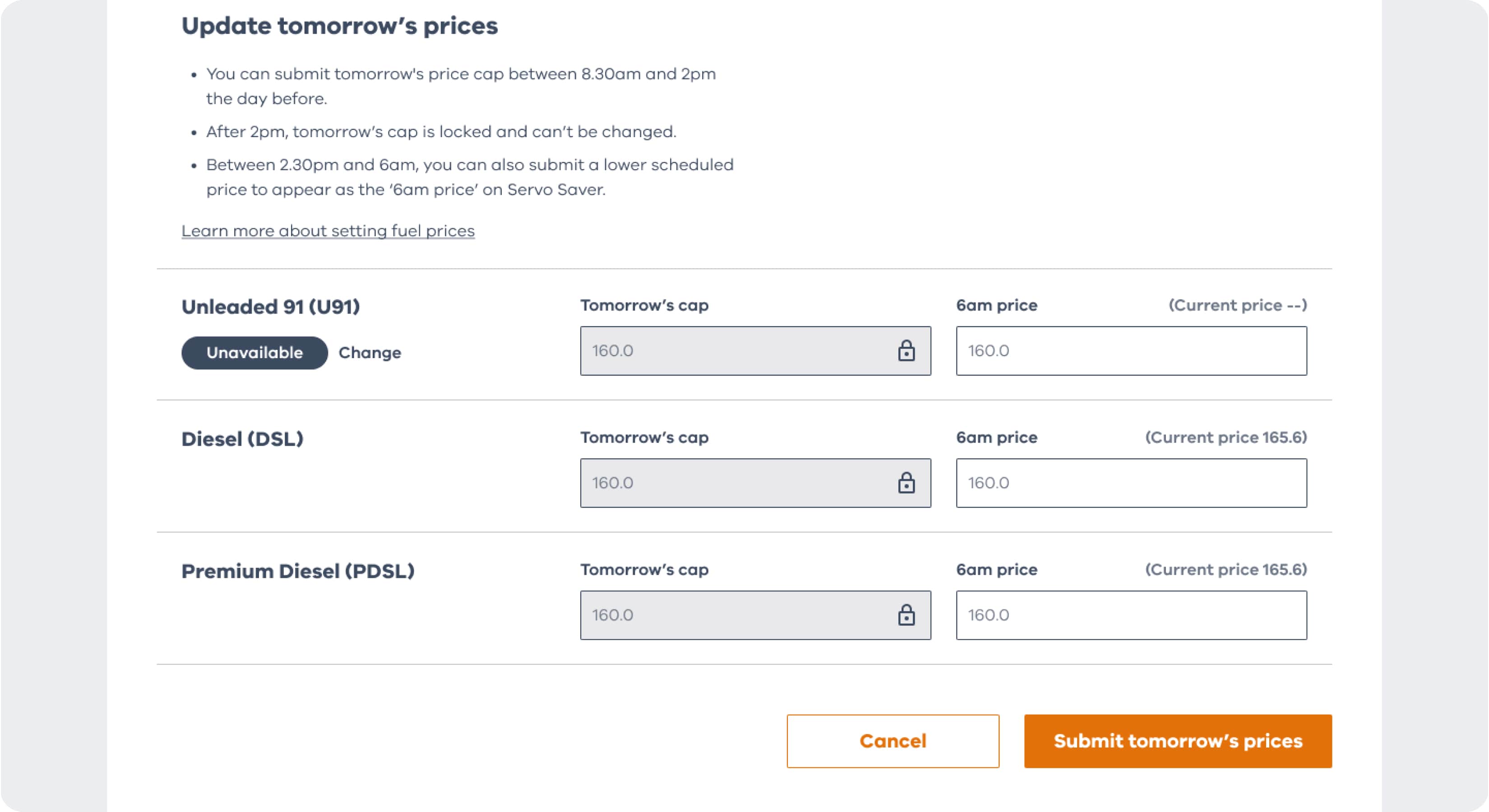This screenshot has width=1489, height=812.
Task: Click the Diesel Tomorrow's cap value 160.0
Action: tap(613, 483)
